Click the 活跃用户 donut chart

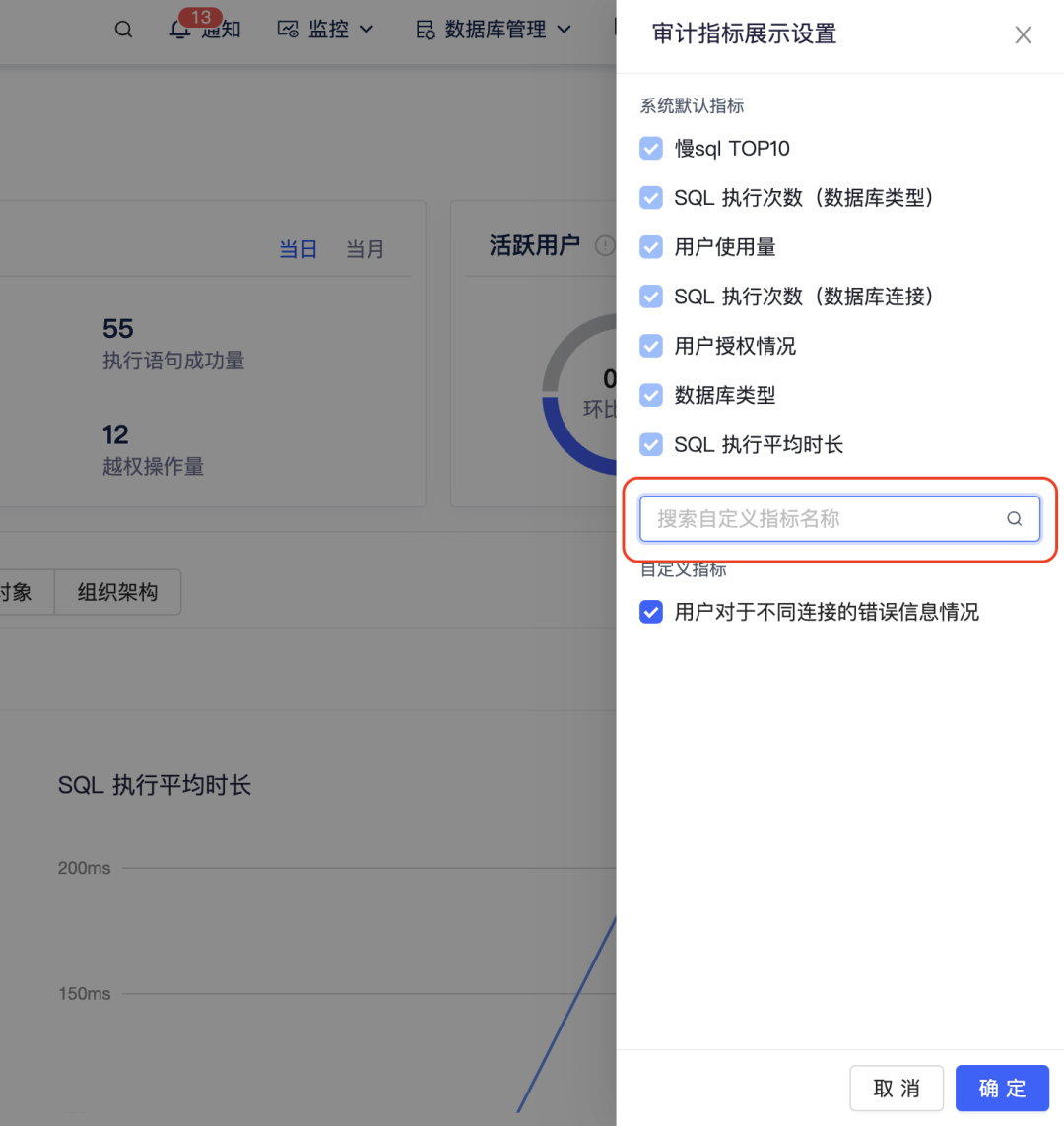[x=580, y=395]
